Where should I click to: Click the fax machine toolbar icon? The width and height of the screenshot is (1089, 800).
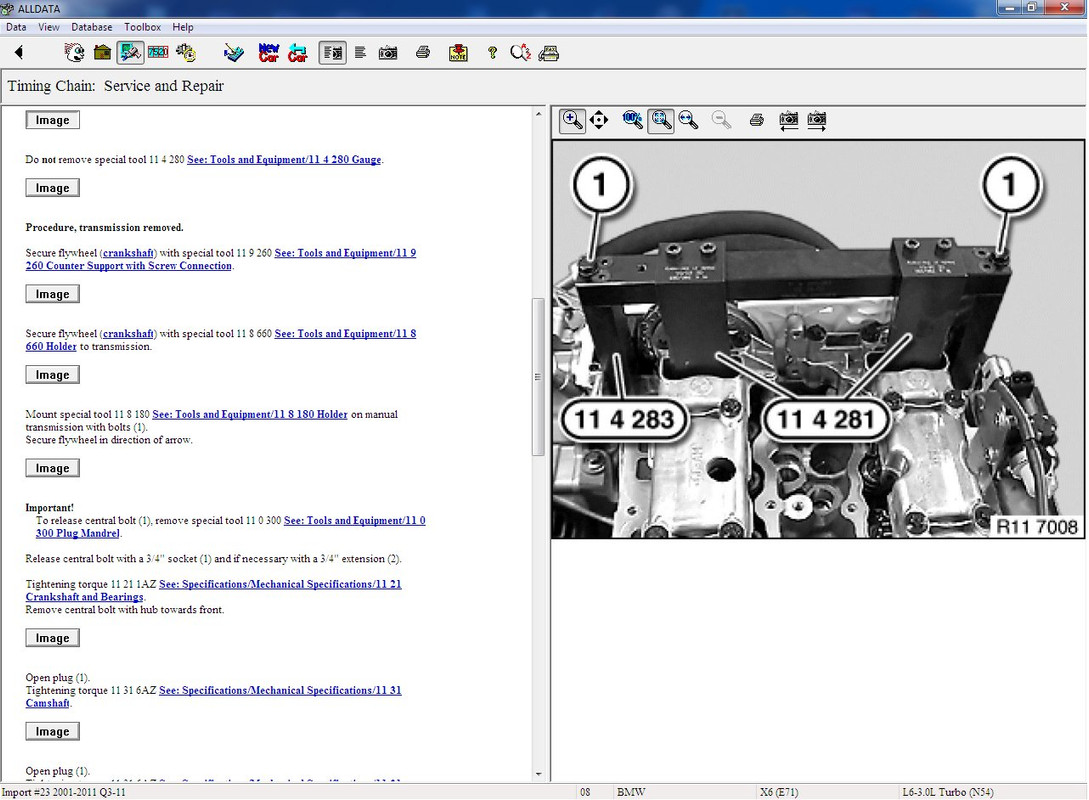(549, 53)
